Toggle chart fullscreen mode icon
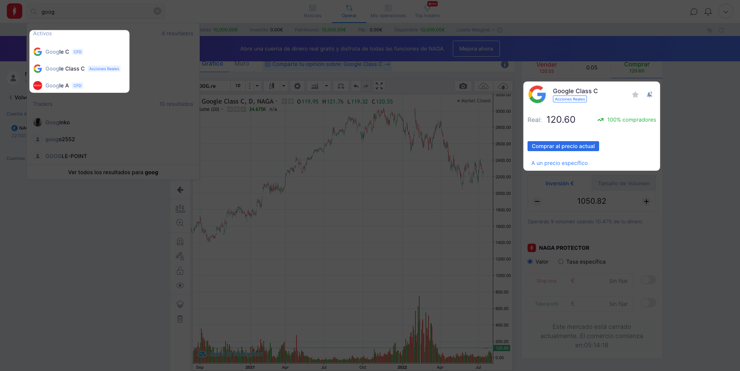Screen dimensions: 740x371 click(x=379, y=86)
